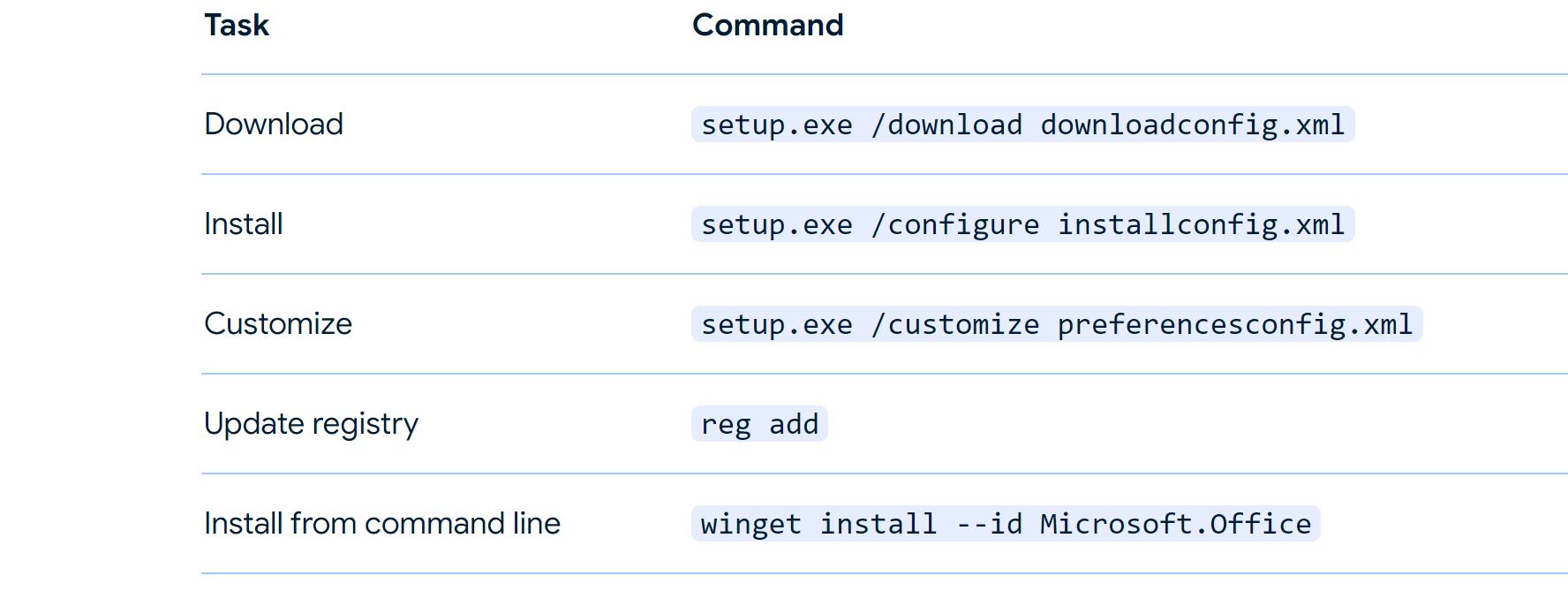Select the winget install --id Microsoft.Office command
Screen dimensions: 1568x591
pyautogui.click(x=1006, y=524)
